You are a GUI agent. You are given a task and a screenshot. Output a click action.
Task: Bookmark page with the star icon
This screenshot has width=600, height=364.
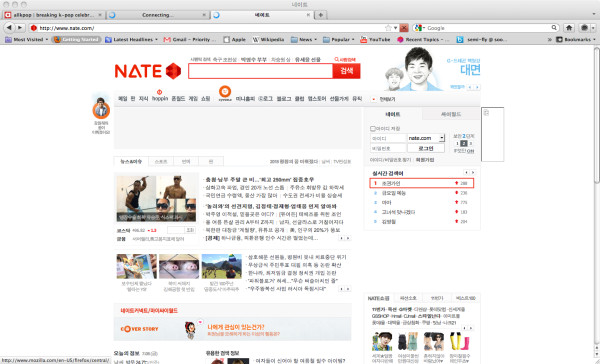pos(388,28)
